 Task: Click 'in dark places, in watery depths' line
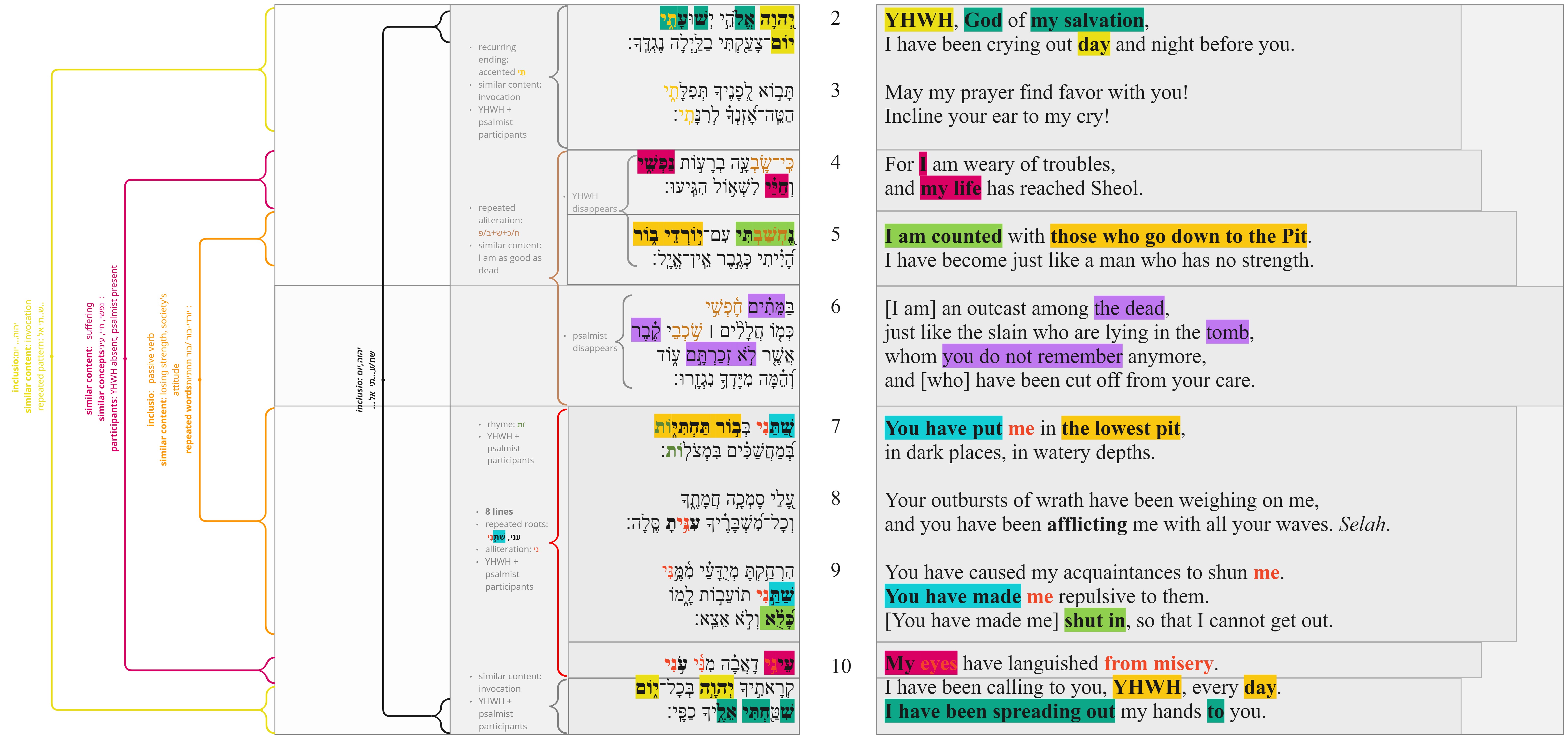(x=1020, y=453)
